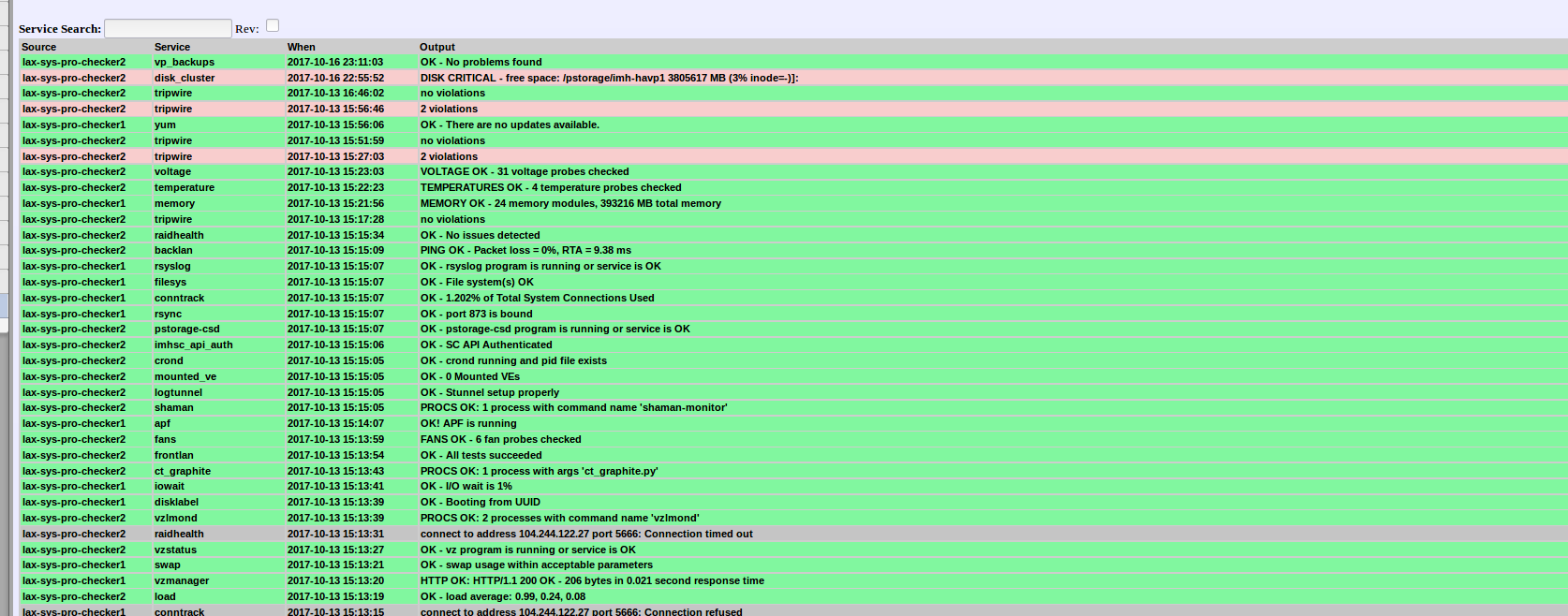Image resolution: width=1568 pixels, height=616 pixels.
Task: Click the When column header
Action: pos(302,47)
